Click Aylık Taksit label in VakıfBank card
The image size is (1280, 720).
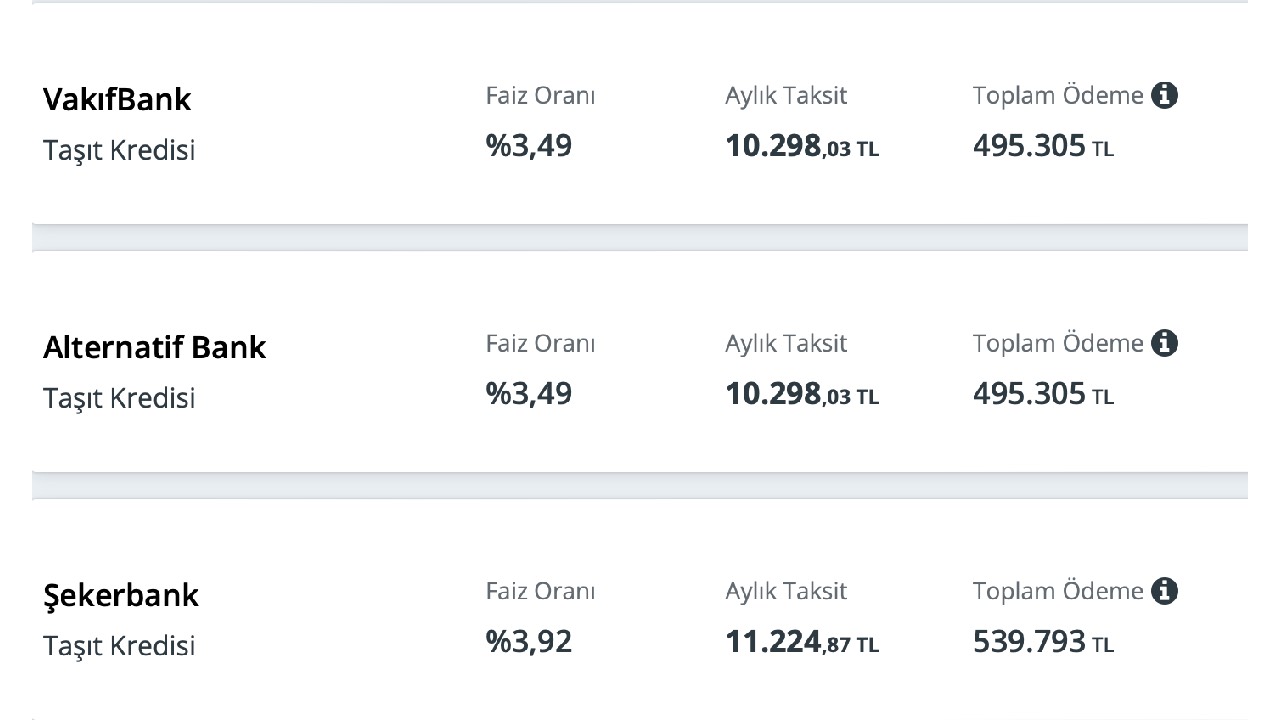(786, 97)
